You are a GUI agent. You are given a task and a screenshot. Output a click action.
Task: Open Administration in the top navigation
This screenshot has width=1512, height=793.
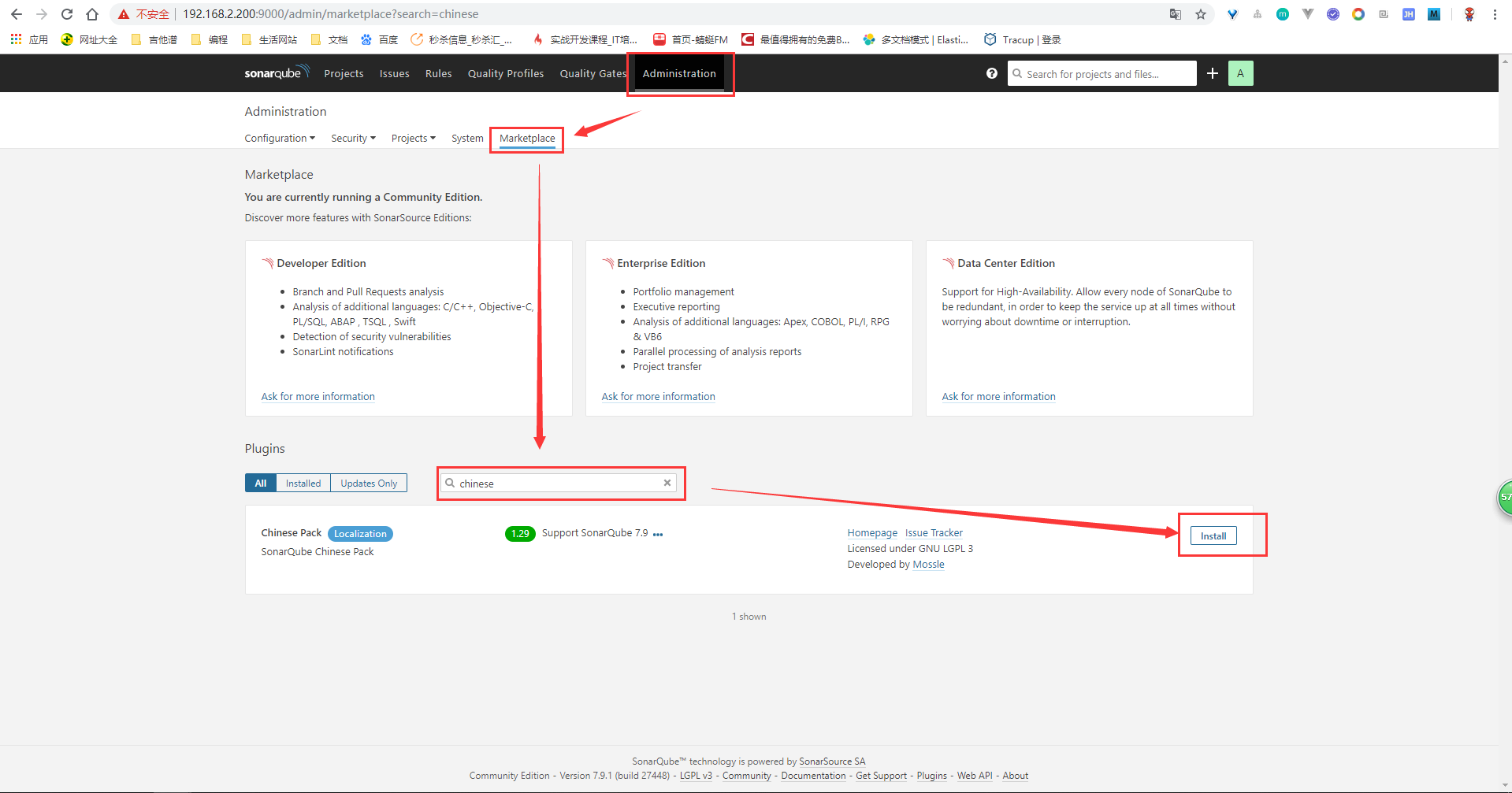[x=679, y=73]
